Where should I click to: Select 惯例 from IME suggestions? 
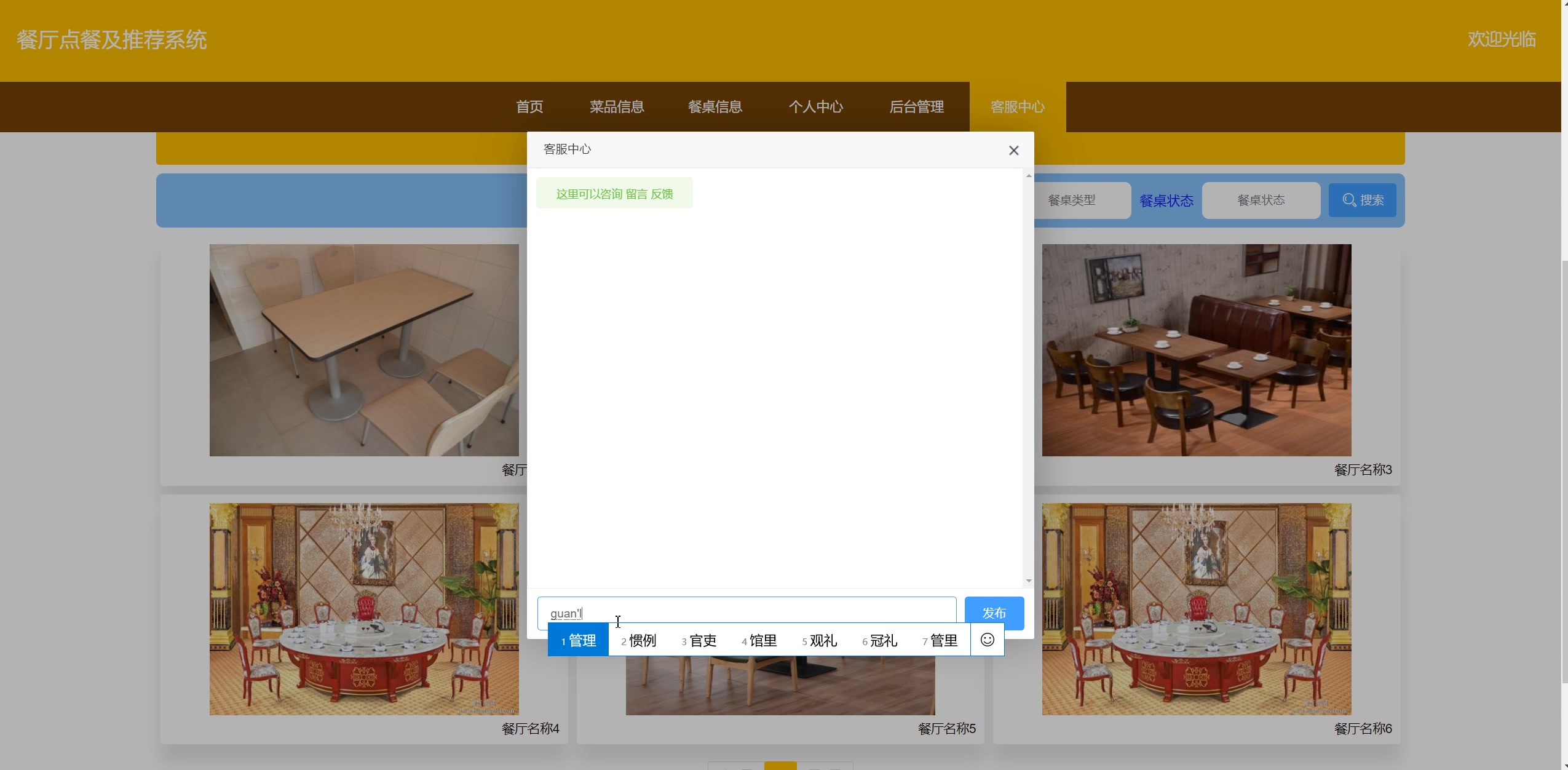[x=641, y=640]
